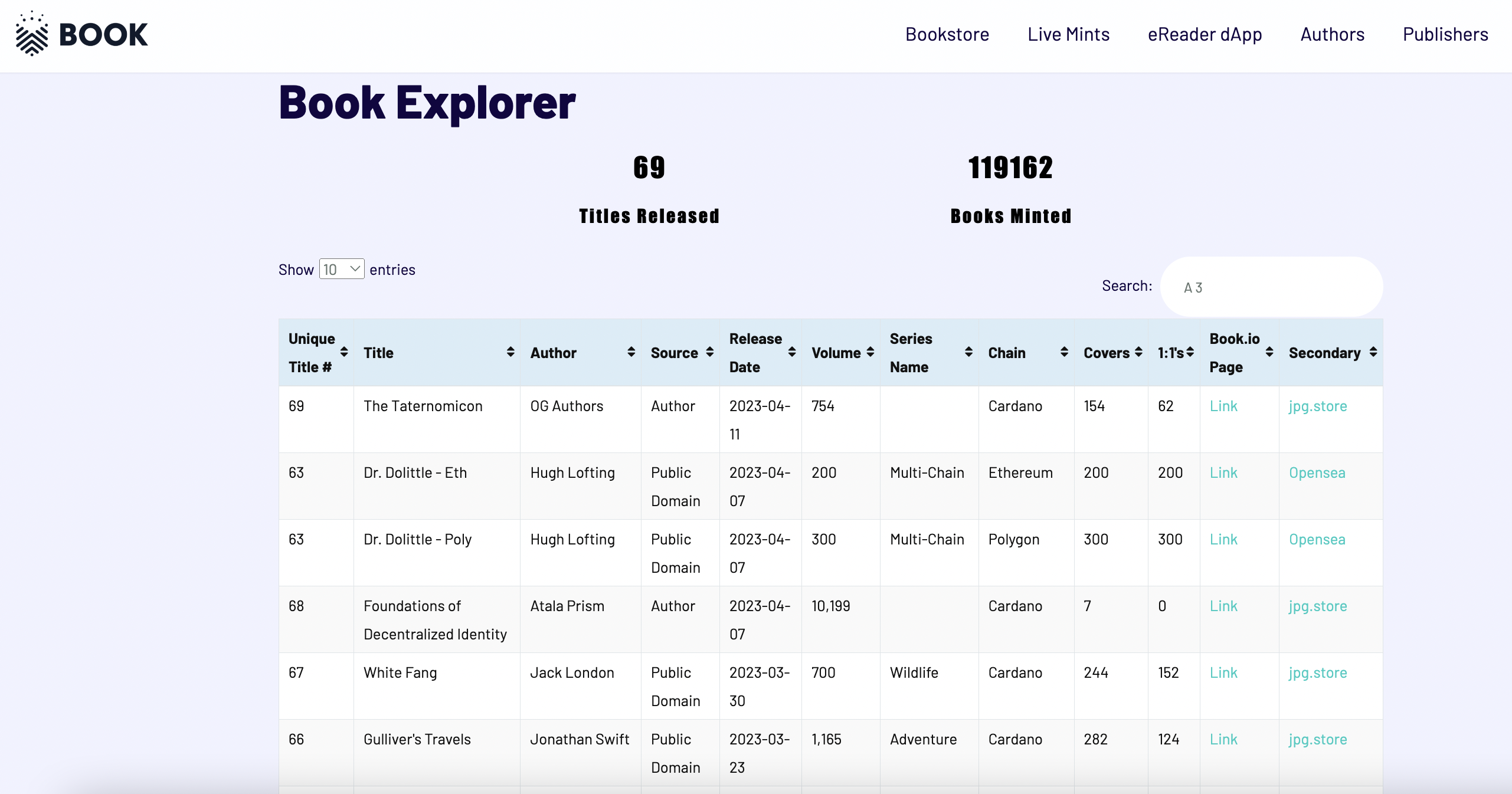The height and width of the screenshot is (794, 1512).
Task: Click the BOOK logo icon
Action: [x=32, y=34]
